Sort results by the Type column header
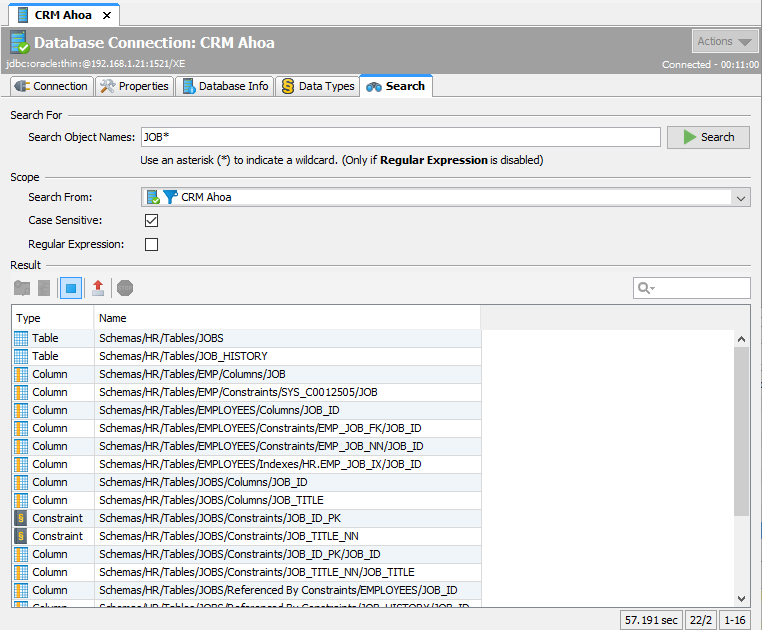 tap(52, 318)
